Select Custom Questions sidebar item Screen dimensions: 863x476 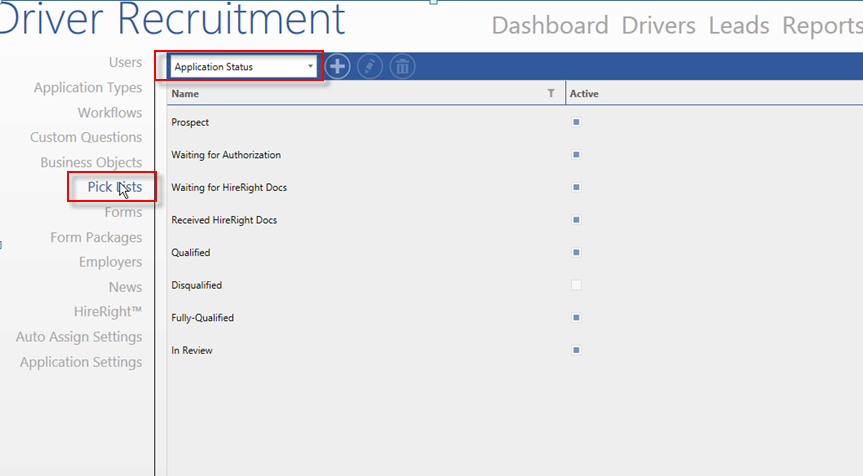tap(86, 137)
